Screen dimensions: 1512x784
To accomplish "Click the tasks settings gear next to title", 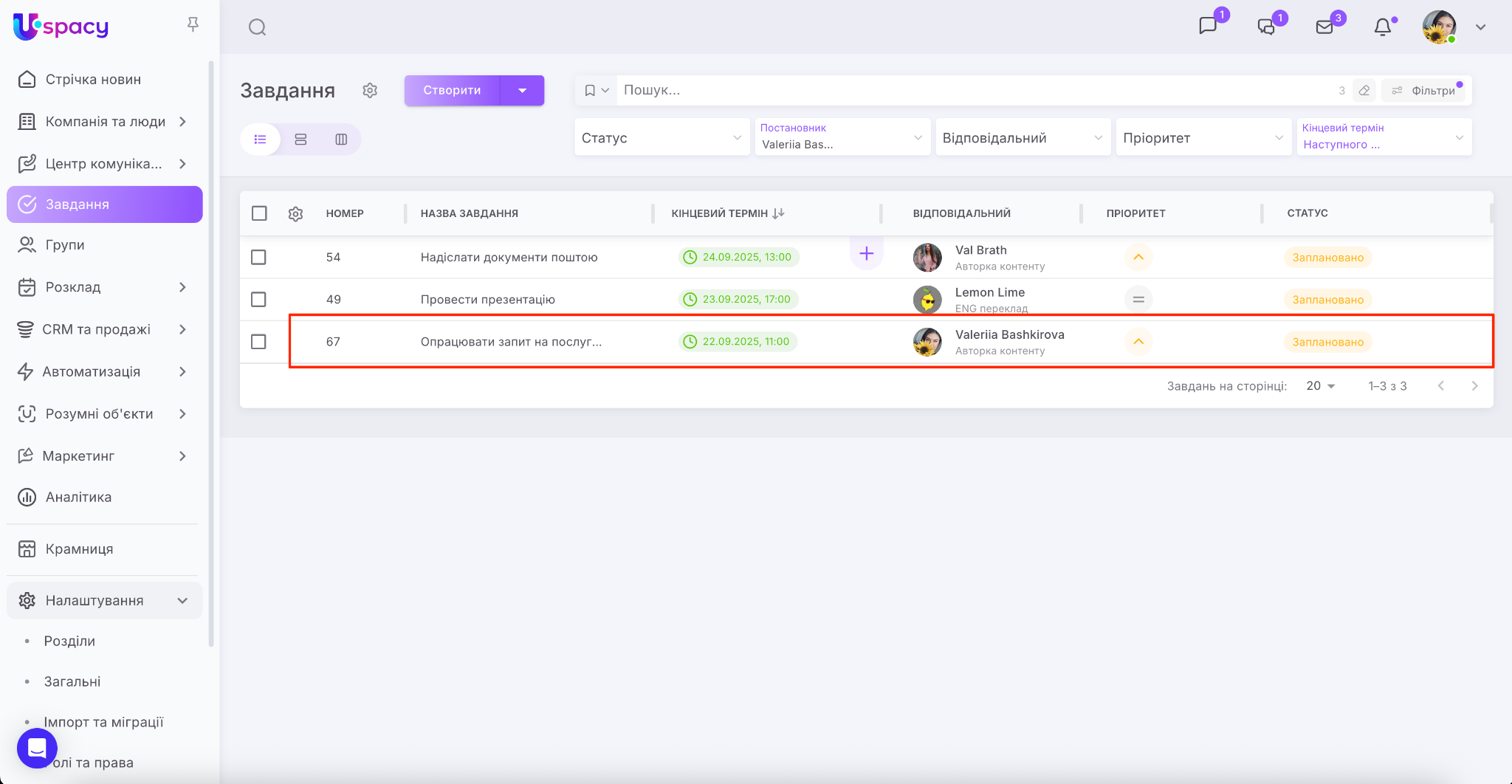I will [370, 90].
